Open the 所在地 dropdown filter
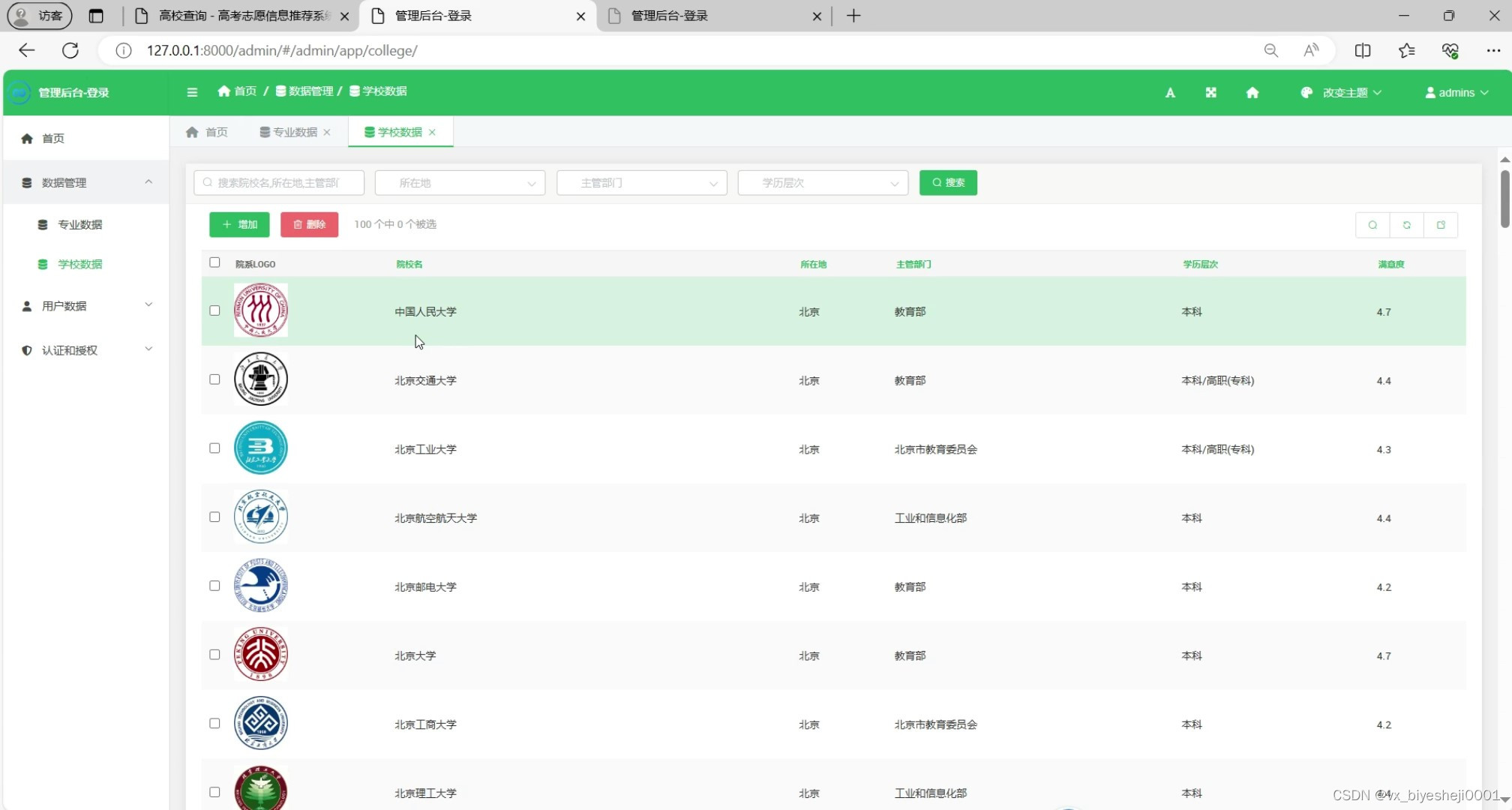Image resolution: width=1512 pixels, height=810 pixels. point(460,183)
